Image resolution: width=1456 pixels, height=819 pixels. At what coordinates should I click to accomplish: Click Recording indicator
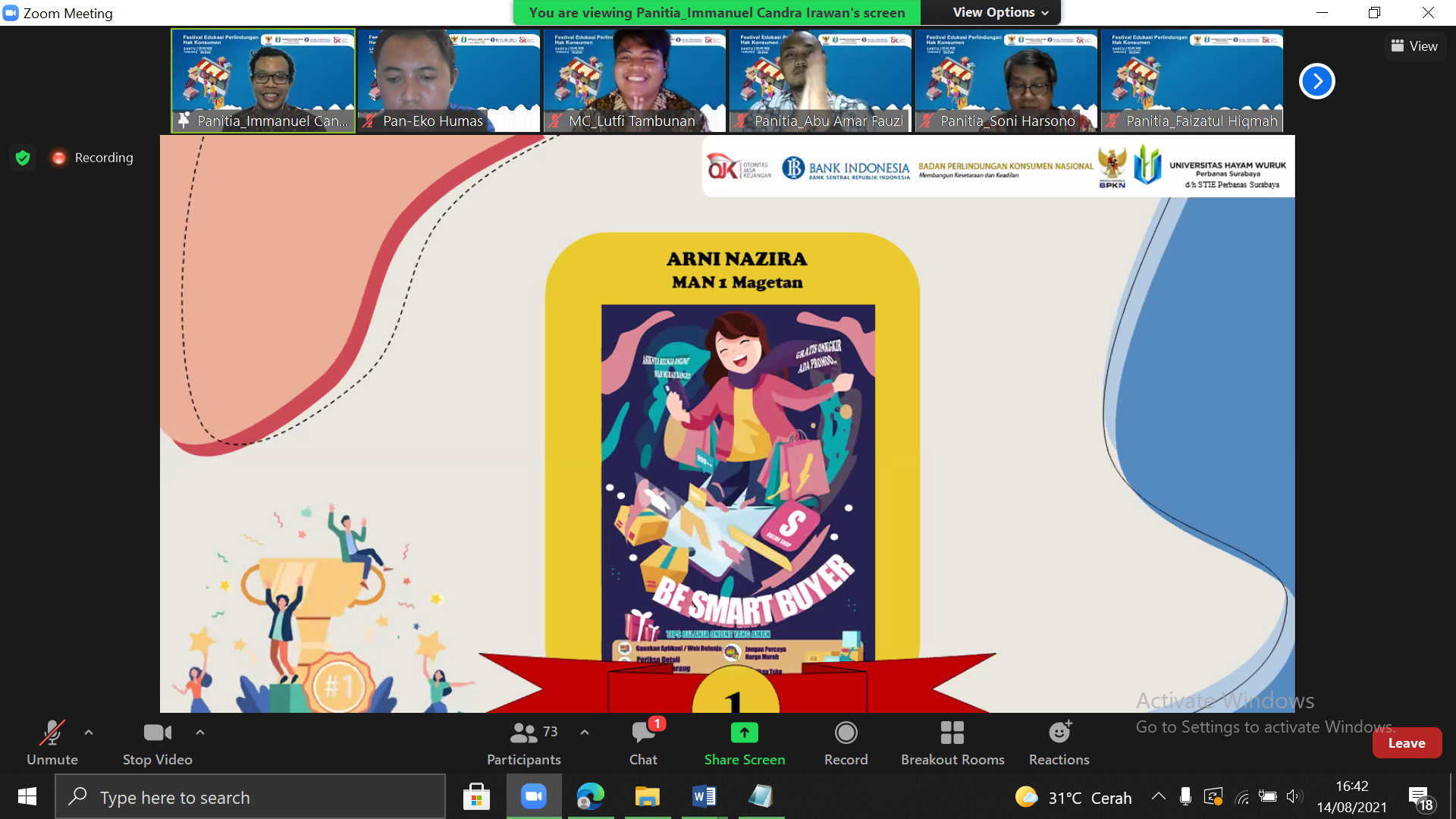click(x=93, y=158)
